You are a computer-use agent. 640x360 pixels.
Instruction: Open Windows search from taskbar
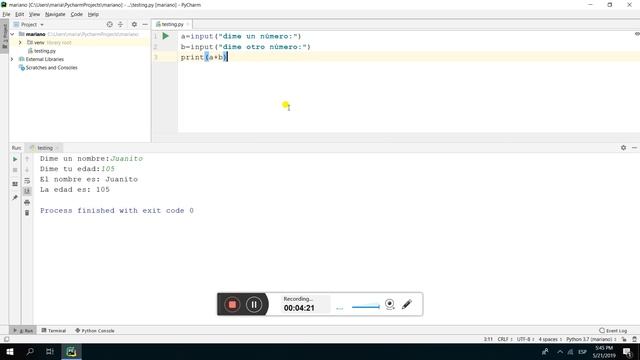[x=30, y=351]
